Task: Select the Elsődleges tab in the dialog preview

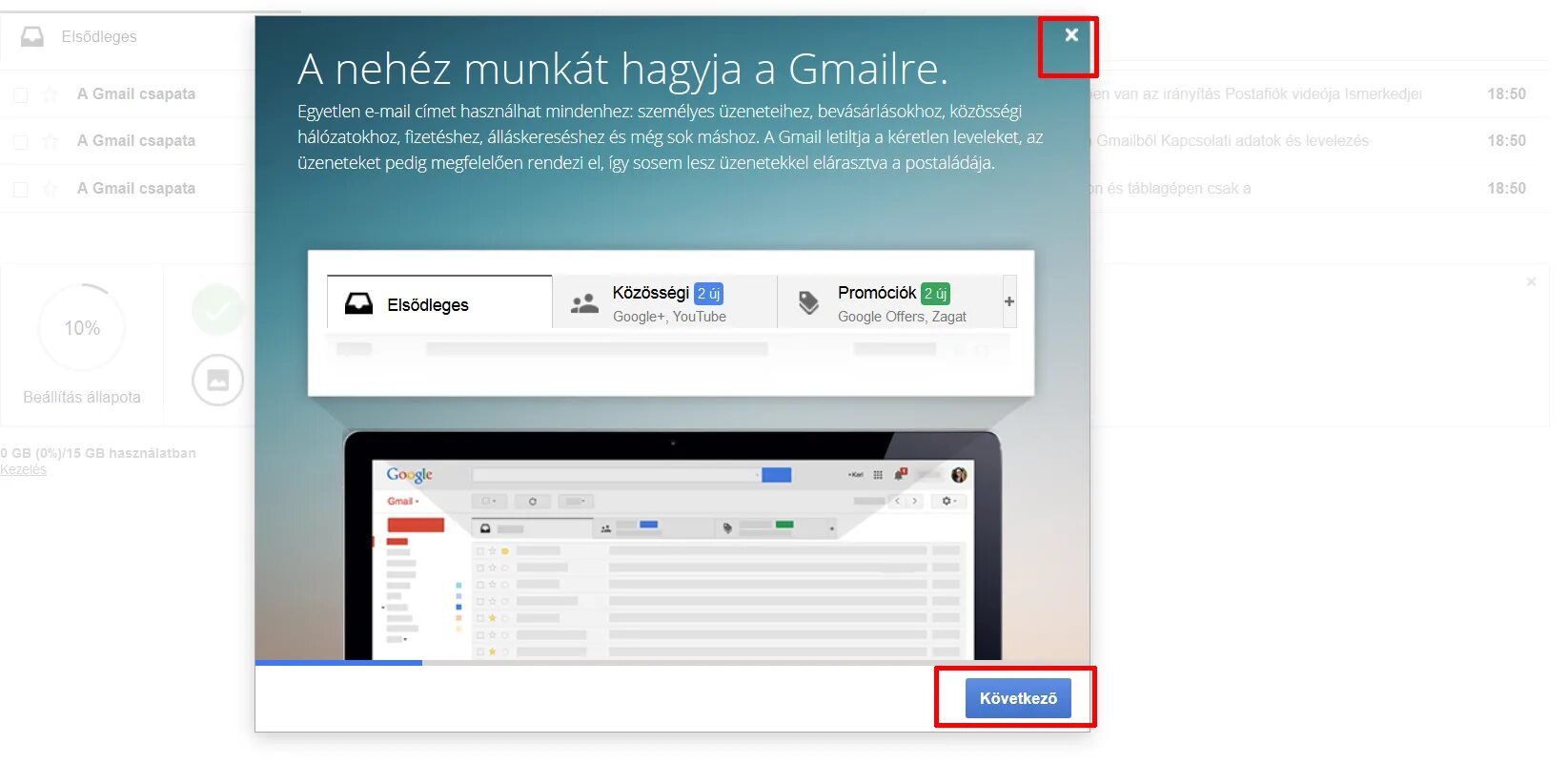Action: 439,303
